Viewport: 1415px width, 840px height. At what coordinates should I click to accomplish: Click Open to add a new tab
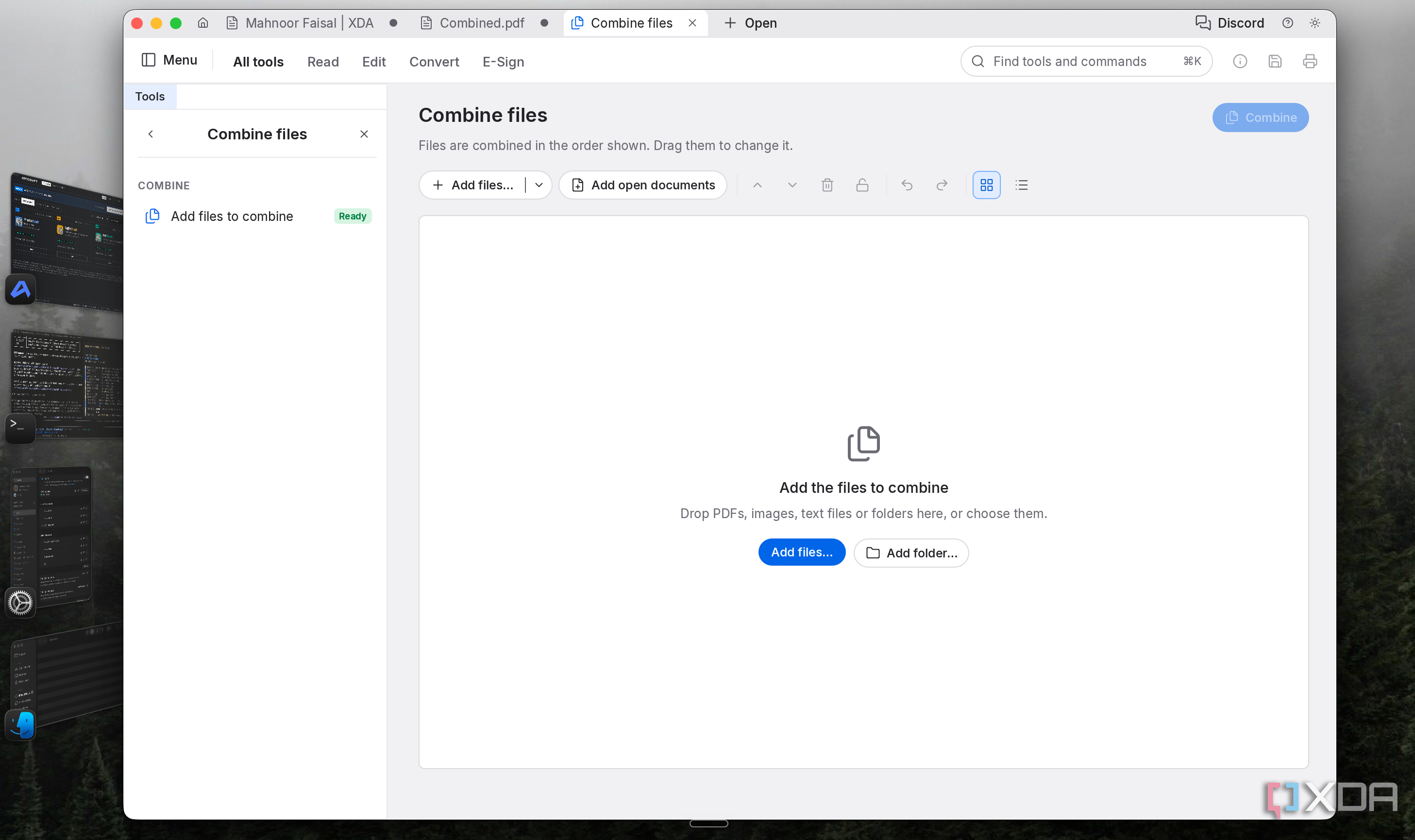pos(751,23)
